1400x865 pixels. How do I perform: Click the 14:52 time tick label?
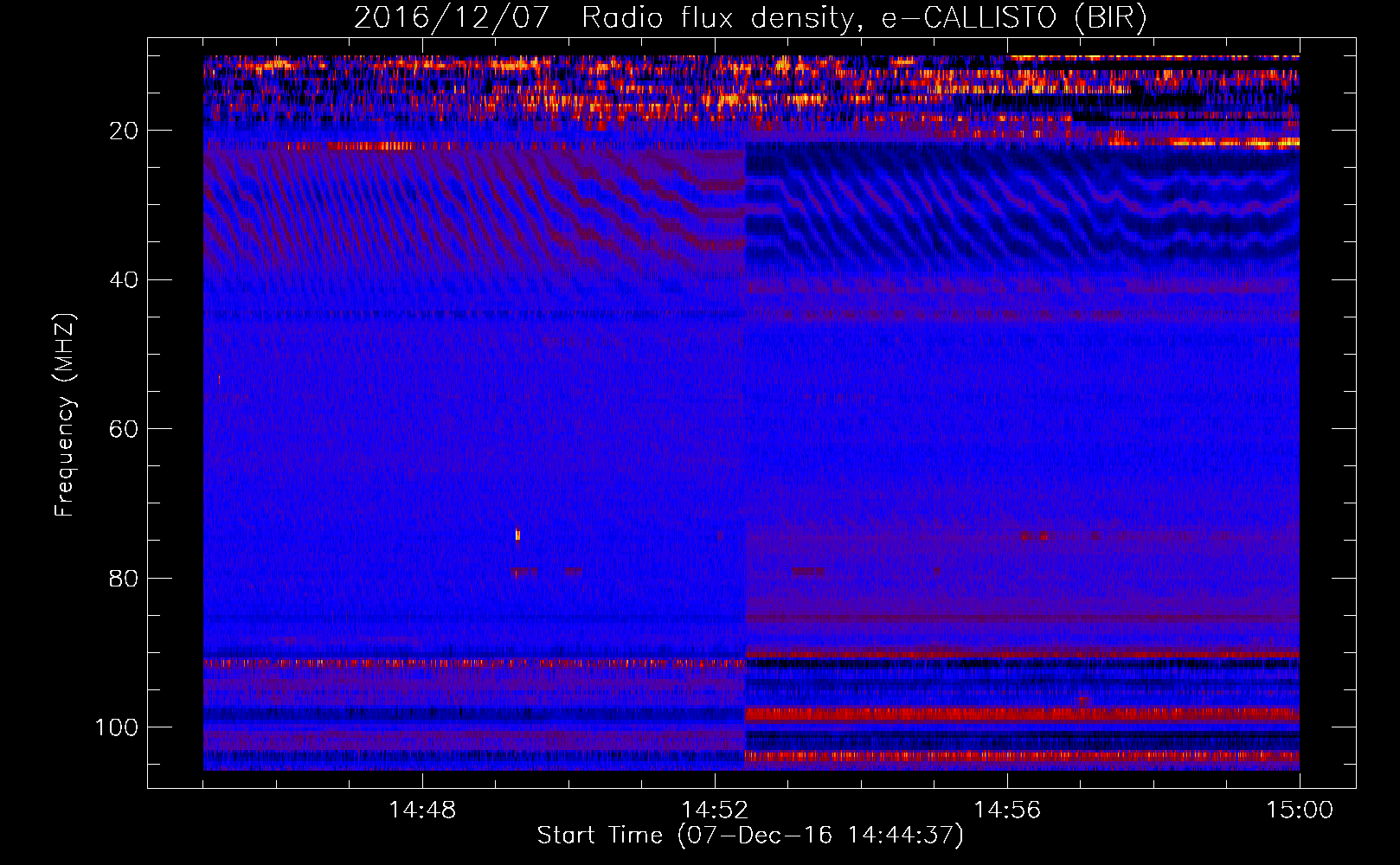click(x=715, y=811)
